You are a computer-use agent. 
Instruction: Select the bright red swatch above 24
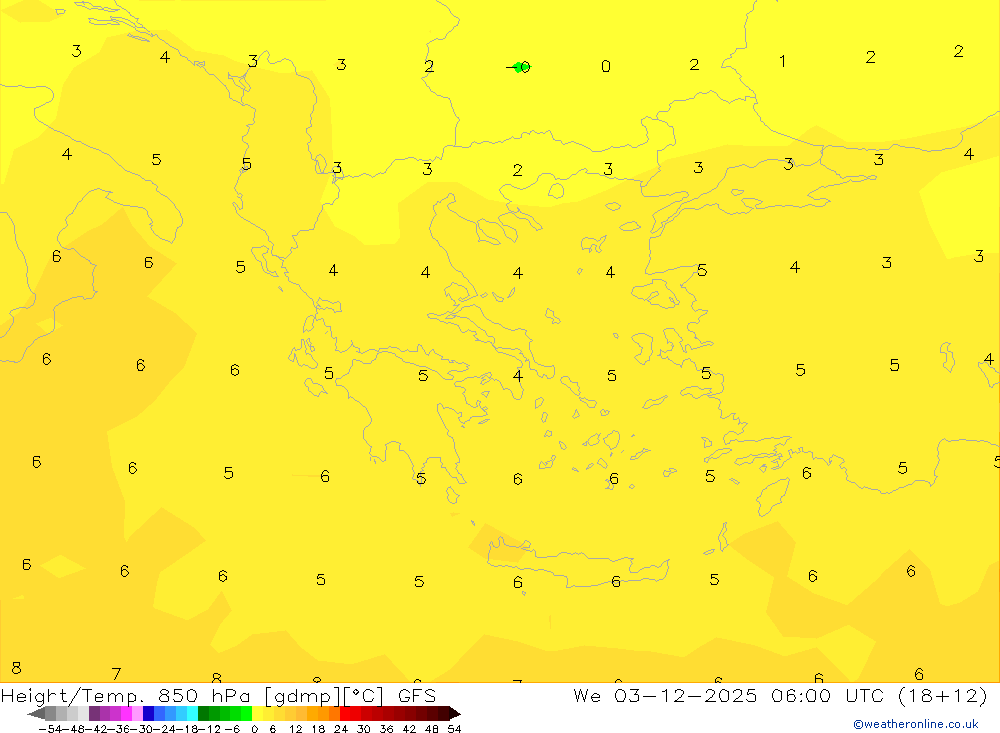(345, 714)
